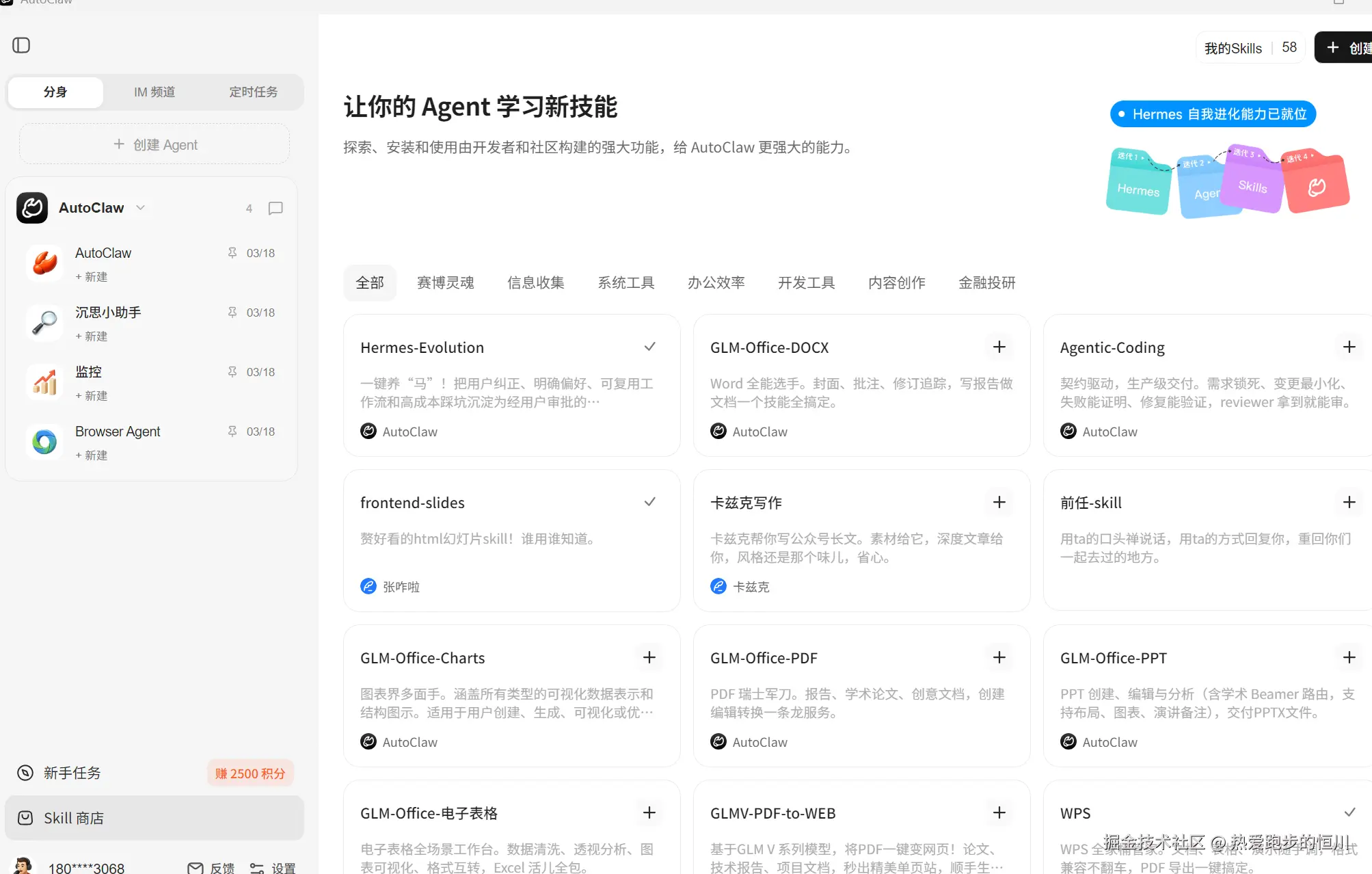Toggle the frontend-slides installed checkmark
This screenshot has height=874, width=1372.
tap(649, 502)
